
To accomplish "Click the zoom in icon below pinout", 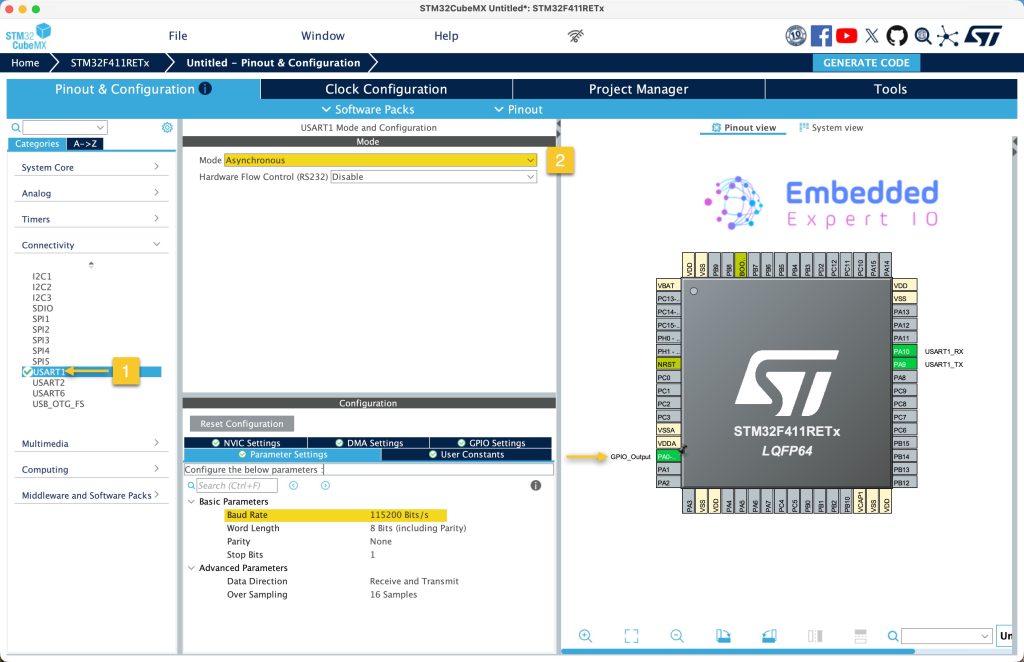I will (585, 636).
